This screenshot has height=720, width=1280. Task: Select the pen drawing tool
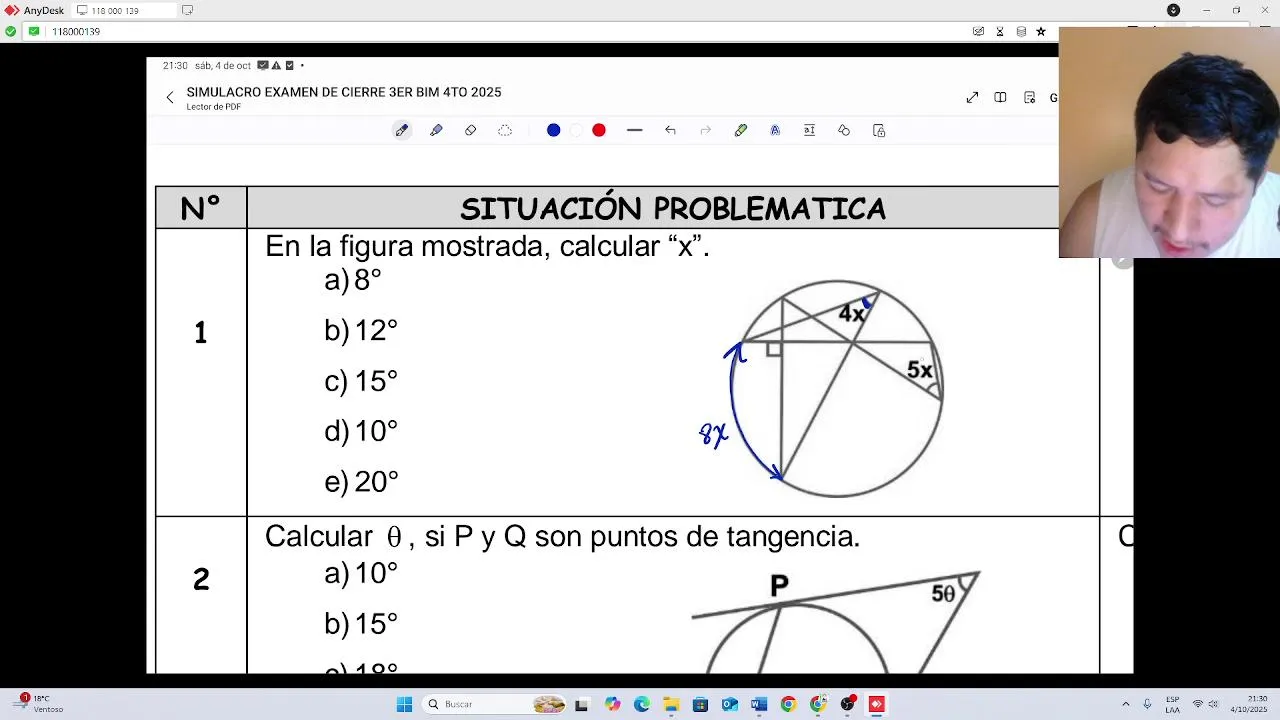pyautogui.click(x=402, y=130)
